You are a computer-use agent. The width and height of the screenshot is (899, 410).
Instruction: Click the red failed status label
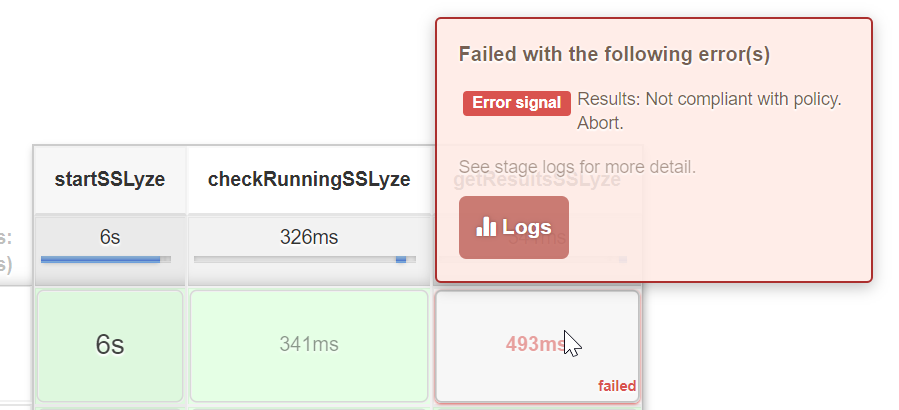click(617, 386)
